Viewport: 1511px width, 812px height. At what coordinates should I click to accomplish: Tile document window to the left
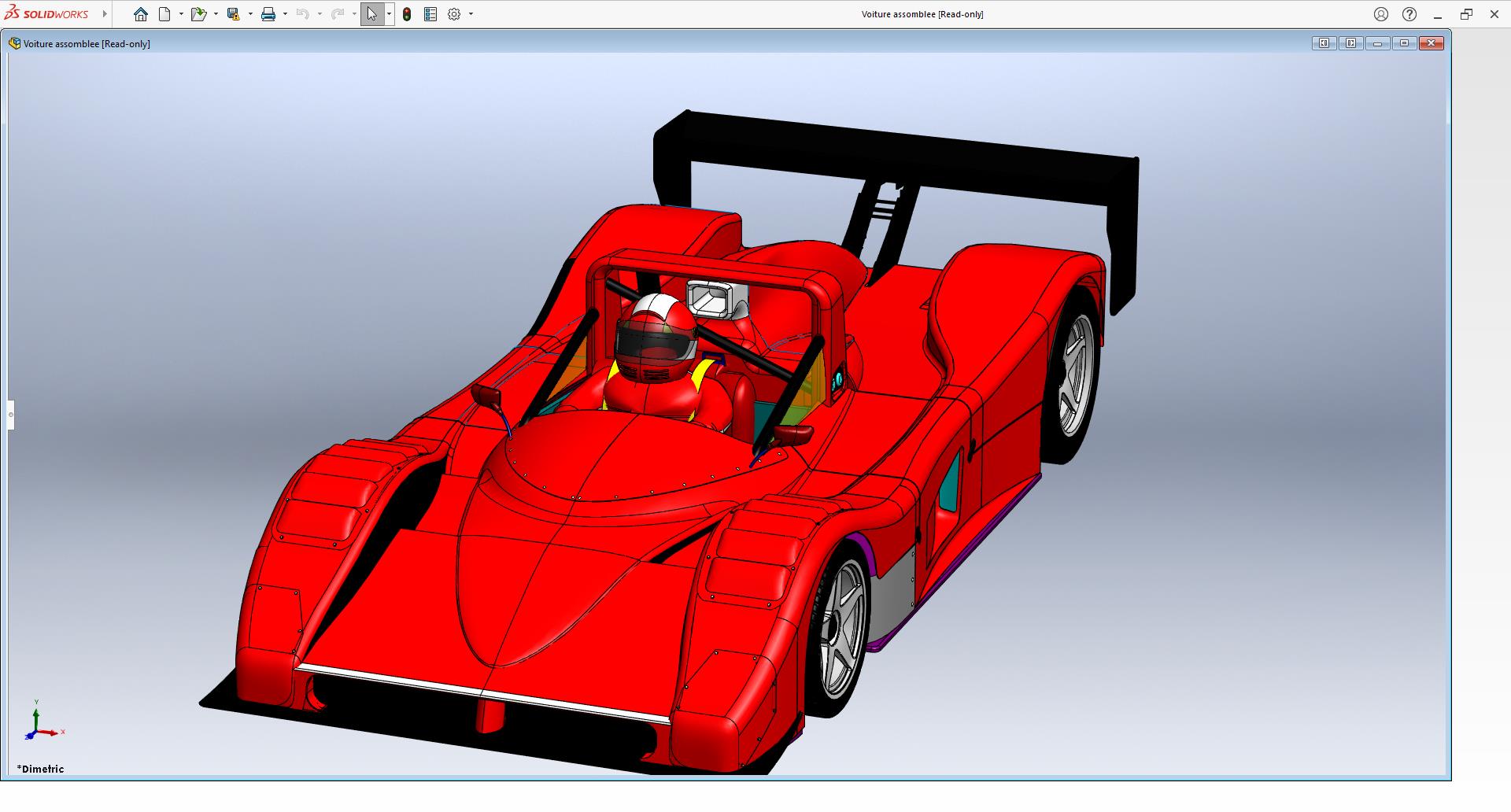tap(1324, 43)
